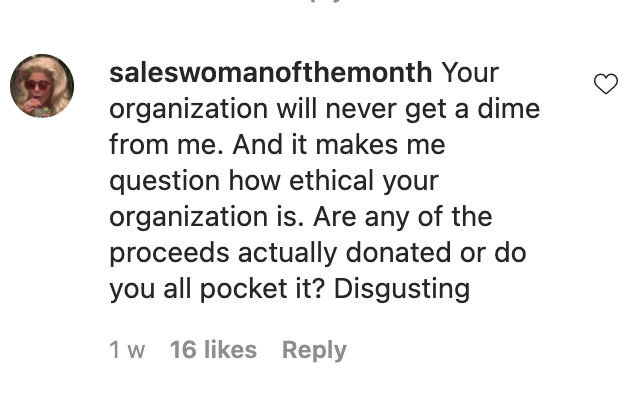The width and height of the screenshot is (637, 401).
Task: Click the text 'from me. And it makes me'
Action: tap(277, 145)
